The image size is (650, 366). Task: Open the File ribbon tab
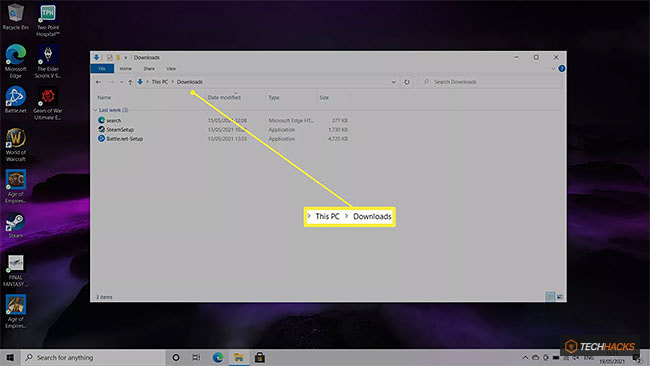click(x=102, y=68)
